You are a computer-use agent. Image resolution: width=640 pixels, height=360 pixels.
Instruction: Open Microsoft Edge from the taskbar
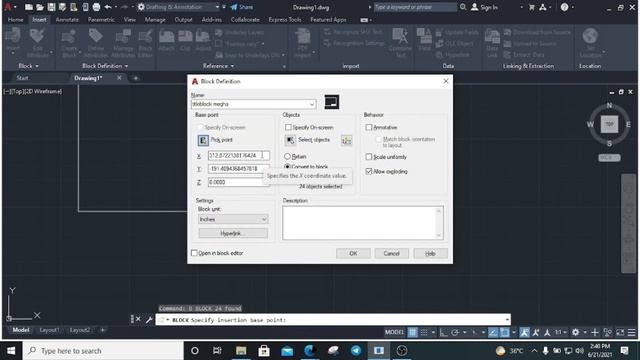310,351
